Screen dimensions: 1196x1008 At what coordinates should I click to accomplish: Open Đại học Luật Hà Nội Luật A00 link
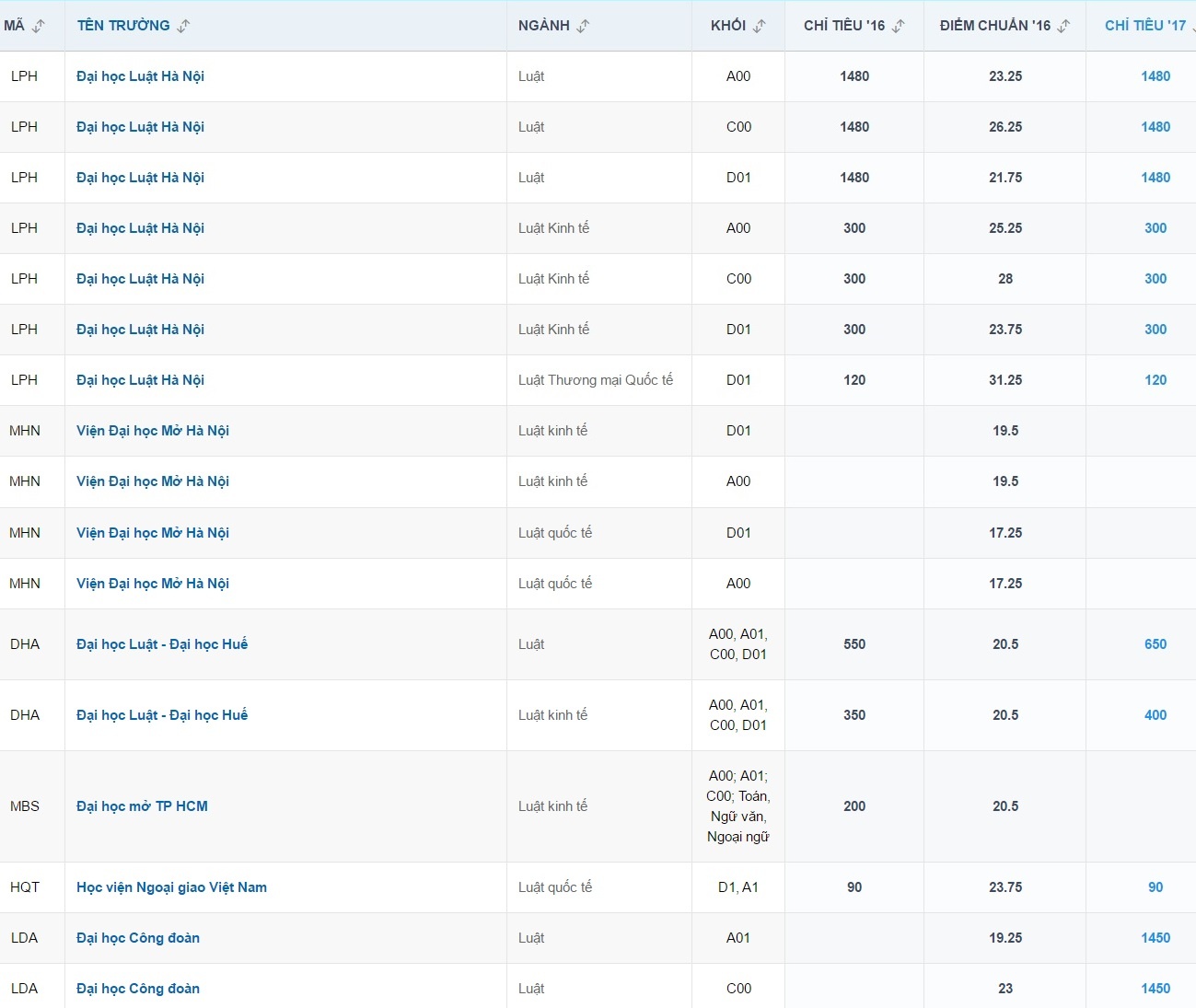point(140,76)
